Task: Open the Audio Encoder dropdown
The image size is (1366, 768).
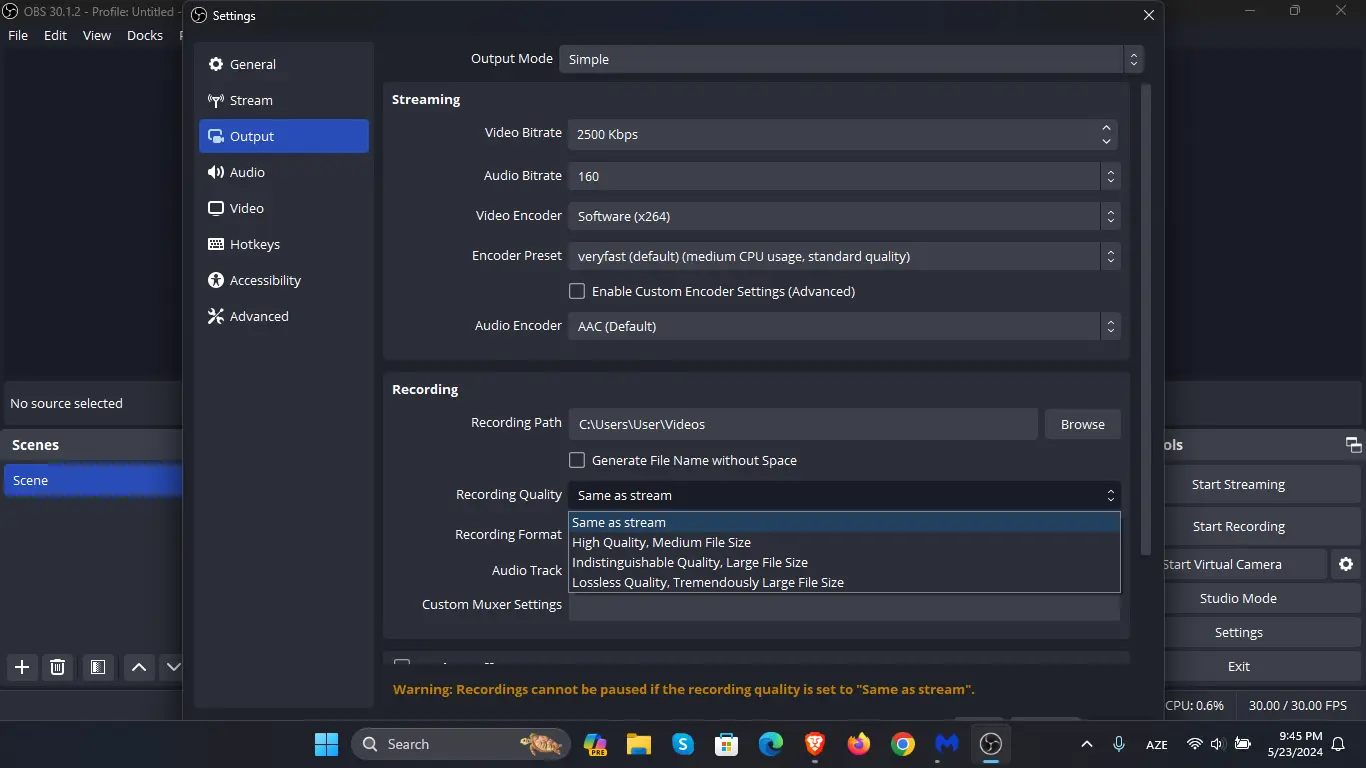Action: [x=844, y=326]
